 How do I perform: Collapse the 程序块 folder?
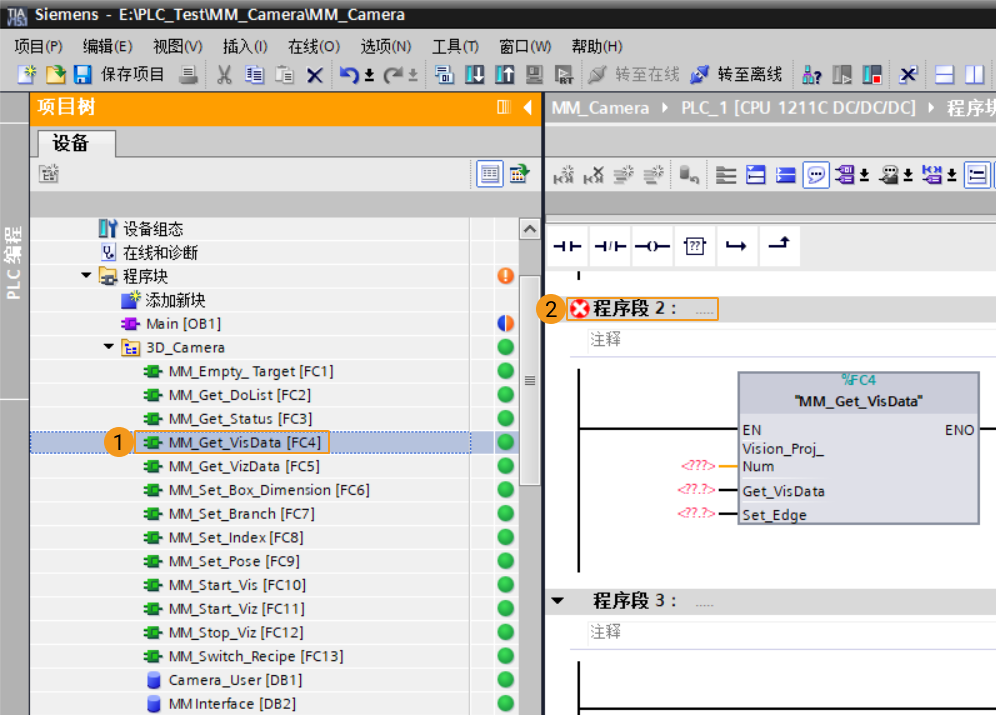[86, 275]
